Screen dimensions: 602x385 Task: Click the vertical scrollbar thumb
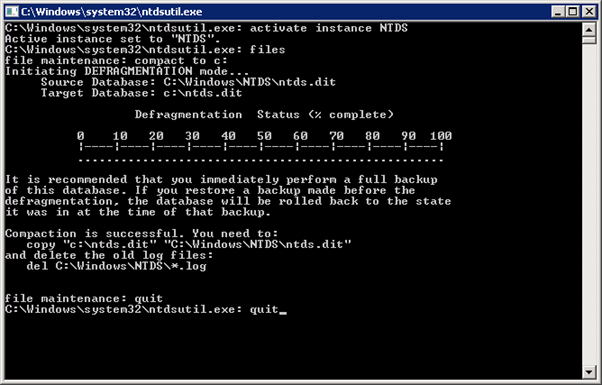pos(589,40)
